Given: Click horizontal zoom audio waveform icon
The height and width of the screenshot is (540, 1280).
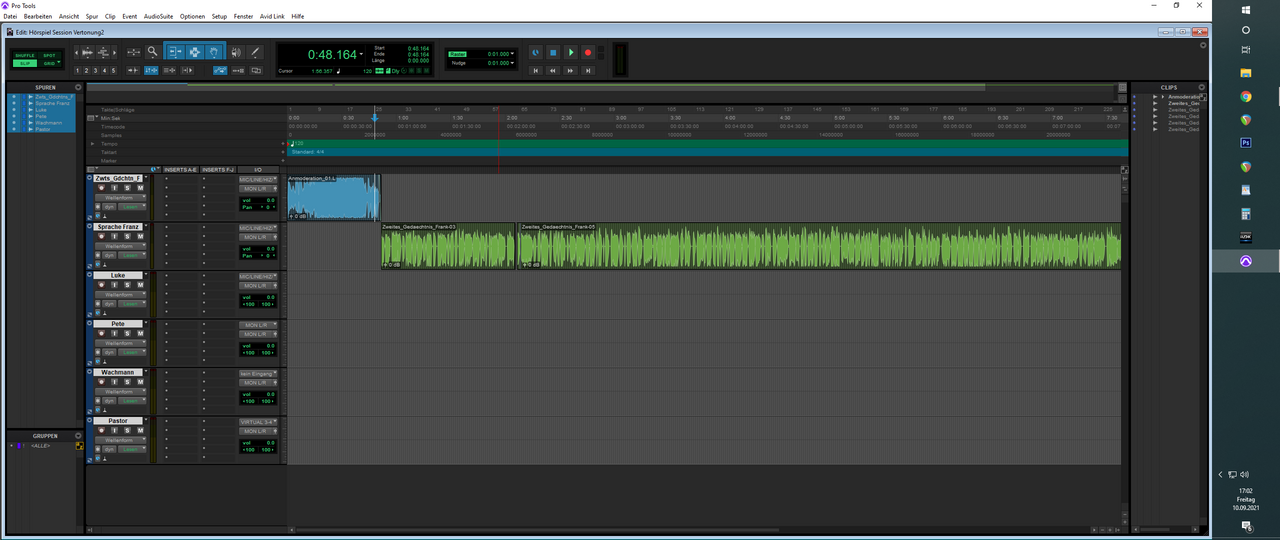Looking at the screenshot, I should pyautogui.click(x=87, y=52).
